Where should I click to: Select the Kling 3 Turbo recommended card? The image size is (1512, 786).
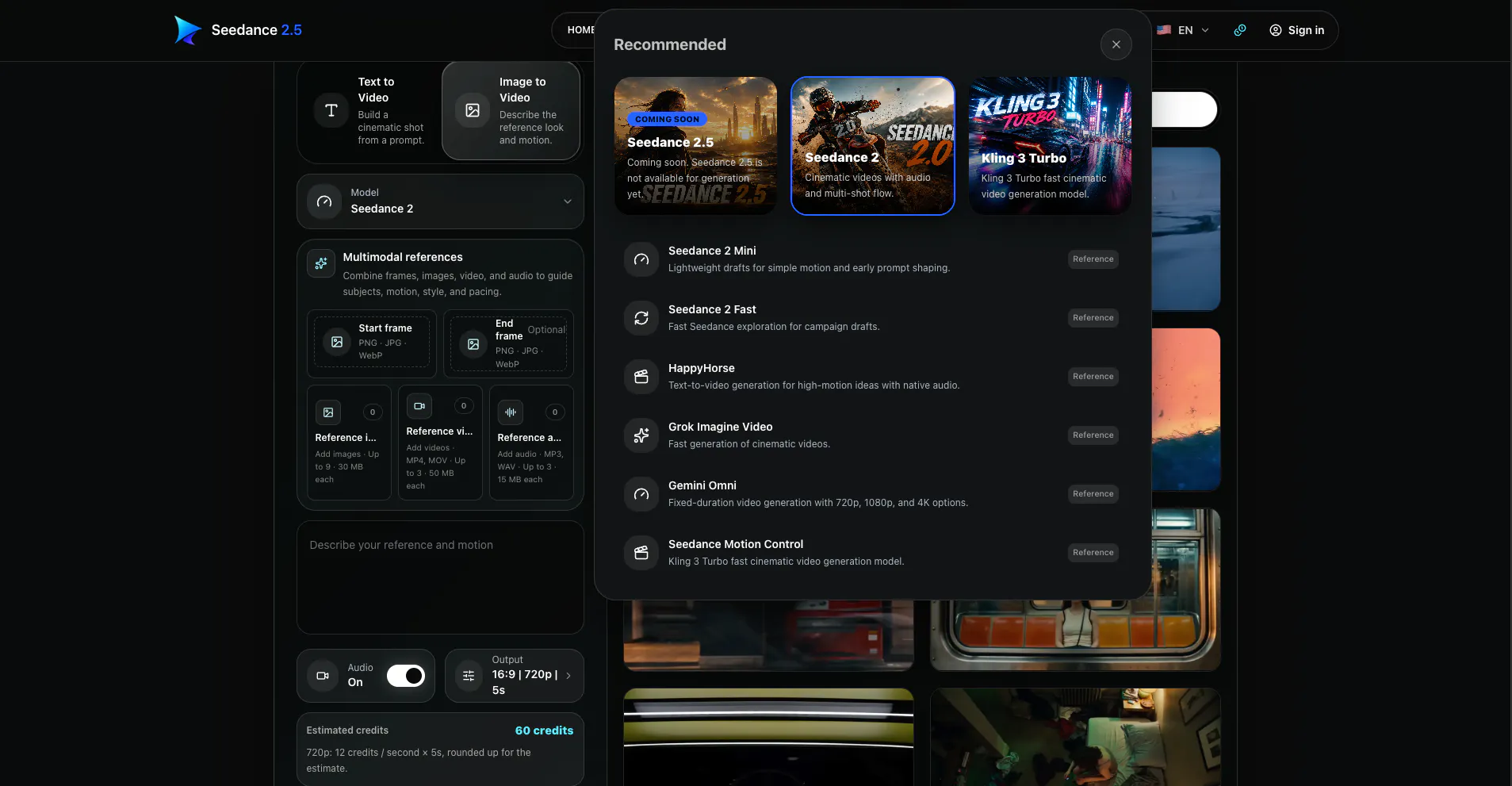[1050, 146]
